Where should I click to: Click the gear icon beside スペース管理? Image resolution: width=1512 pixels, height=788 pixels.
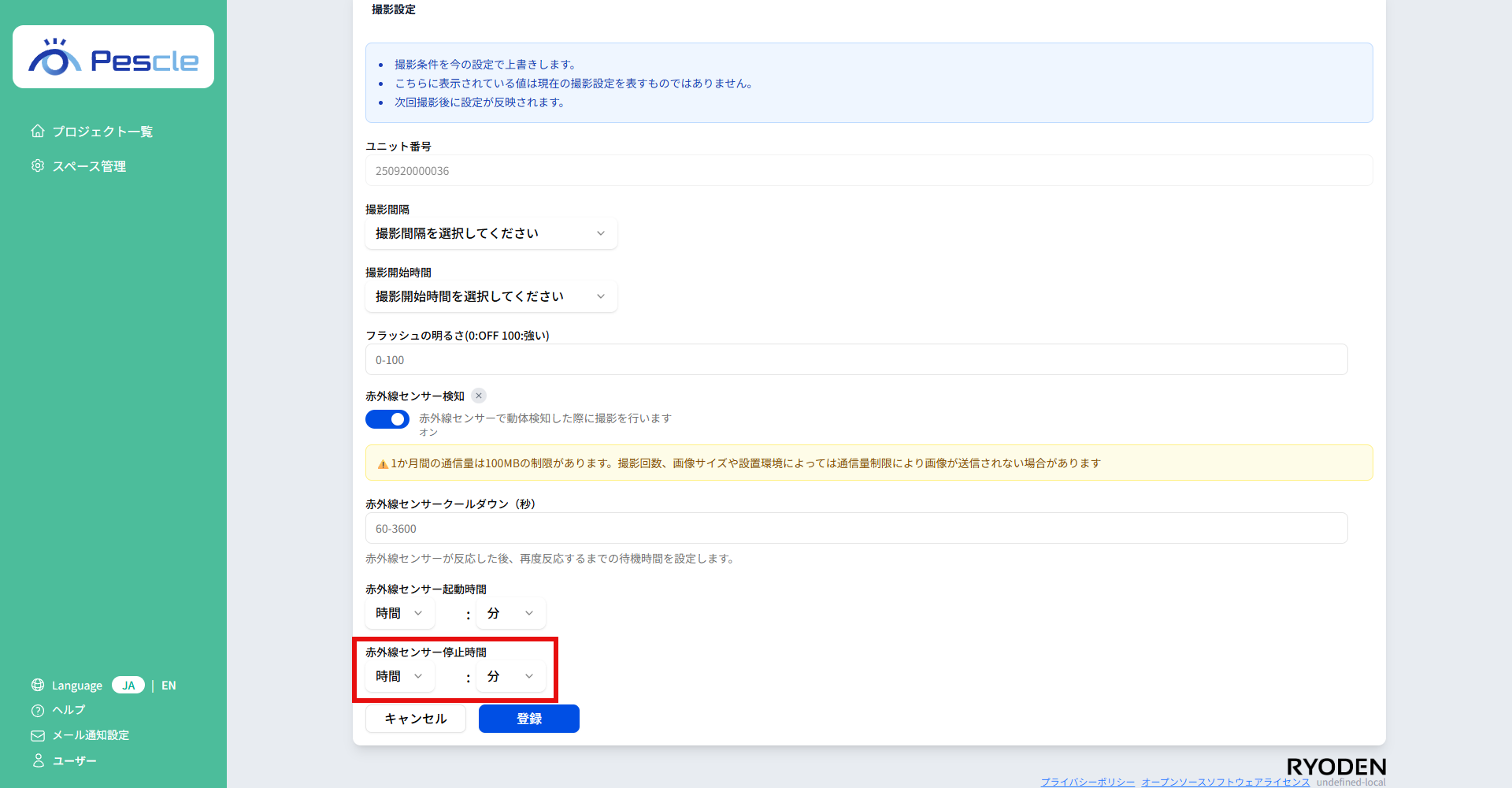(x=38, y=165)
